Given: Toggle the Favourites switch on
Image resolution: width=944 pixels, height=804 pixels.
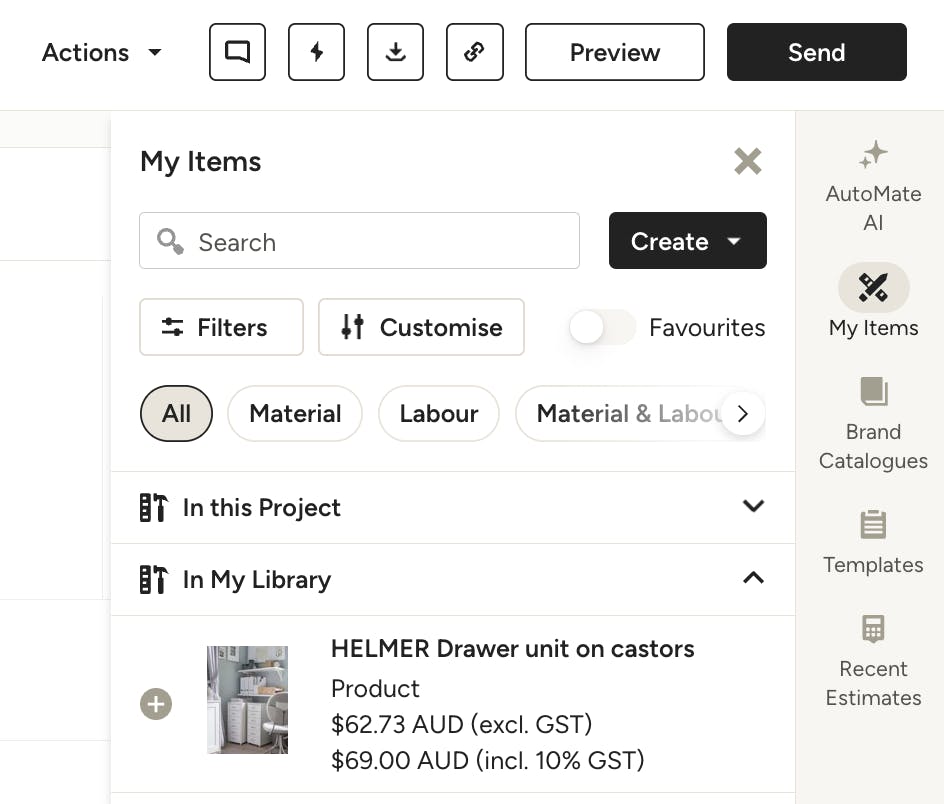Looking at the screenshot, I should [602, 328].
